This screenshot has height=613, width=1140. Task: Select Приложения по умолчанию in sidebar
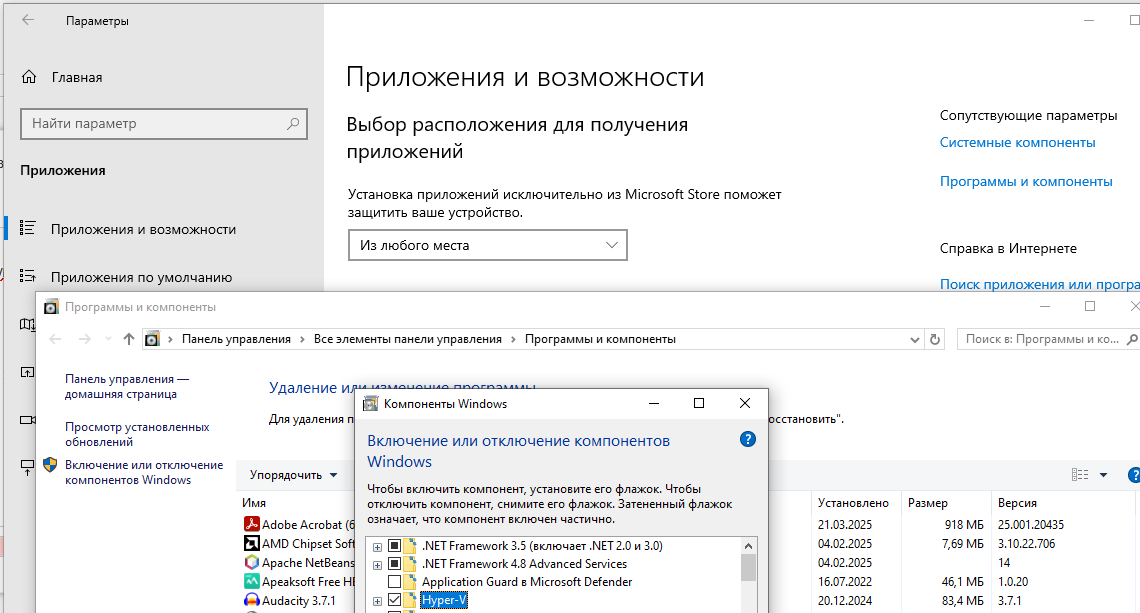point(141,277)
